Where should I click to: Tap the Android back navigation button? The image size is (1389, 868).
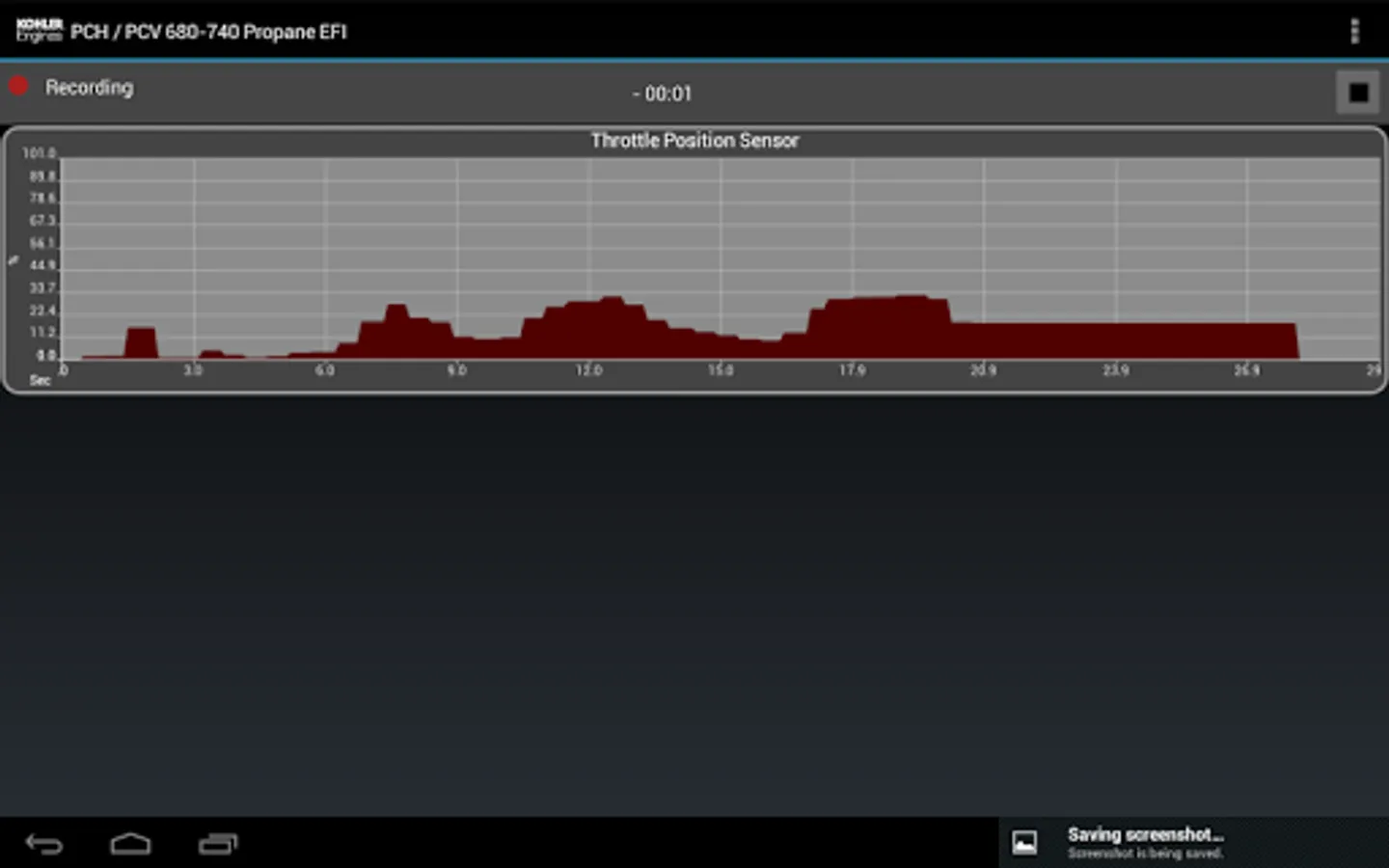(x=43, y=844)
